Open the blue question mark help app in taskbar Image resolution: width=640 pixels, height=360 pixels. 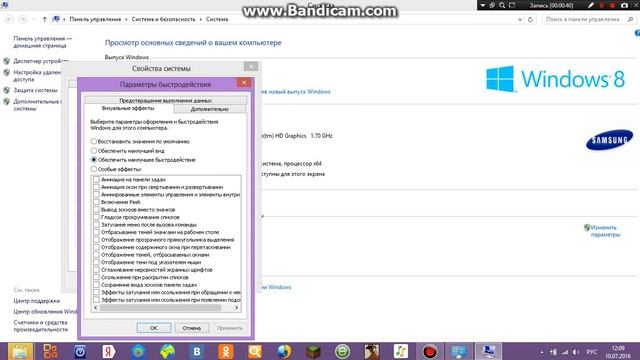pos(80,351)
